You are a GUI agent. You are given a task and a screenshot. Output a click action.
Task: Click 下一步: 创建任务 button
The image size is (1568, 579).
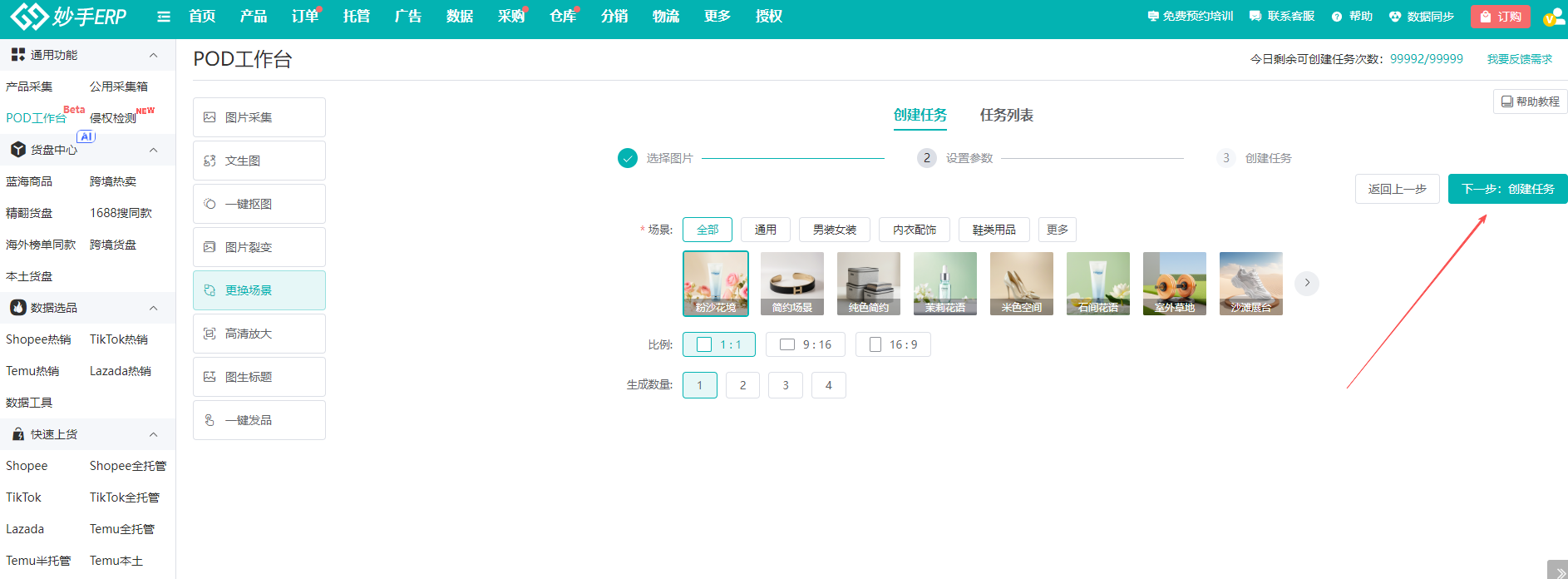1506,189
